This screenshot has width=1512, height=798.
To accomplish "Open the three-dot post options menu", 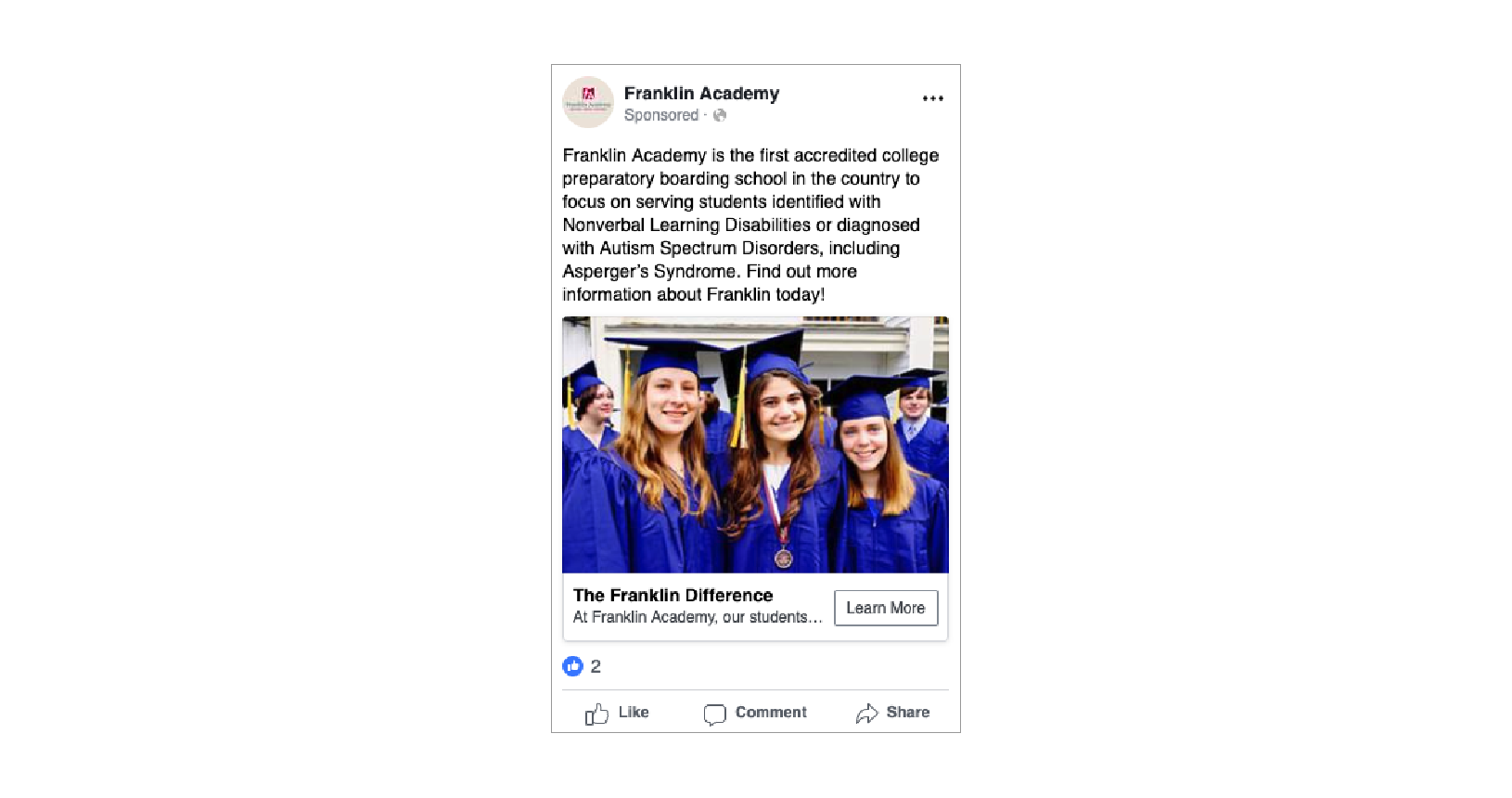I will (932, 98).
